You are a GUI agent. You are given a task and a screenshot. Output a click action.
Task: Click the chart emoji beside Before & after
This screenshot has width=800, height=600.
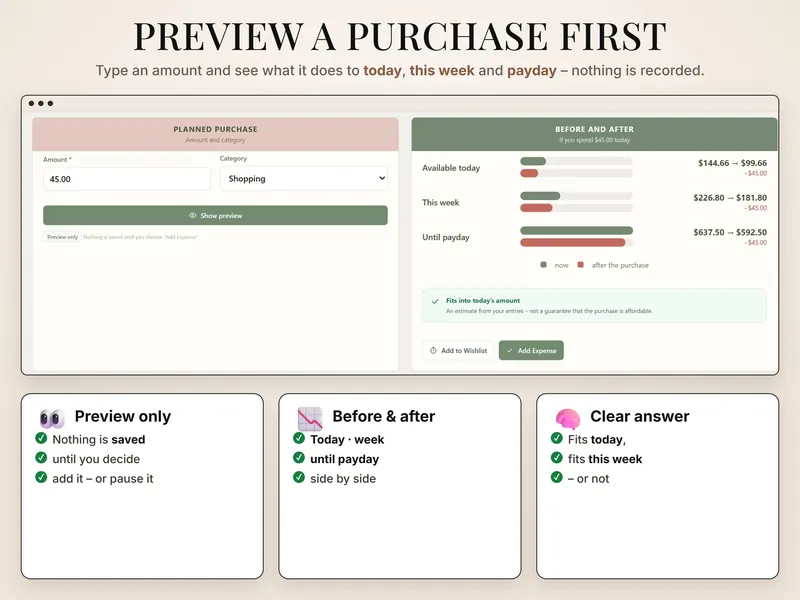point(310,418)
